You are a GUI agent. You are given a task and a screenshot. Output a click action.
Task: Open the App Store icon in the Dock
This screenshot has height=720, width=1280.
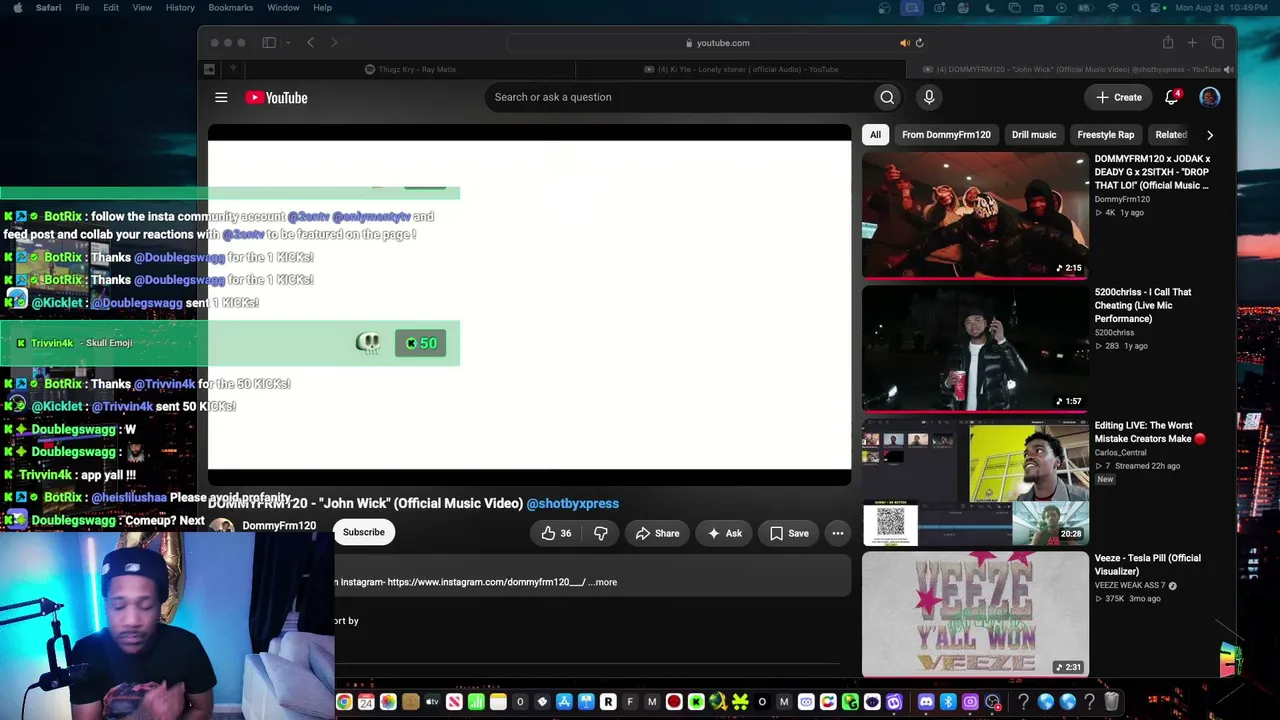564,702
